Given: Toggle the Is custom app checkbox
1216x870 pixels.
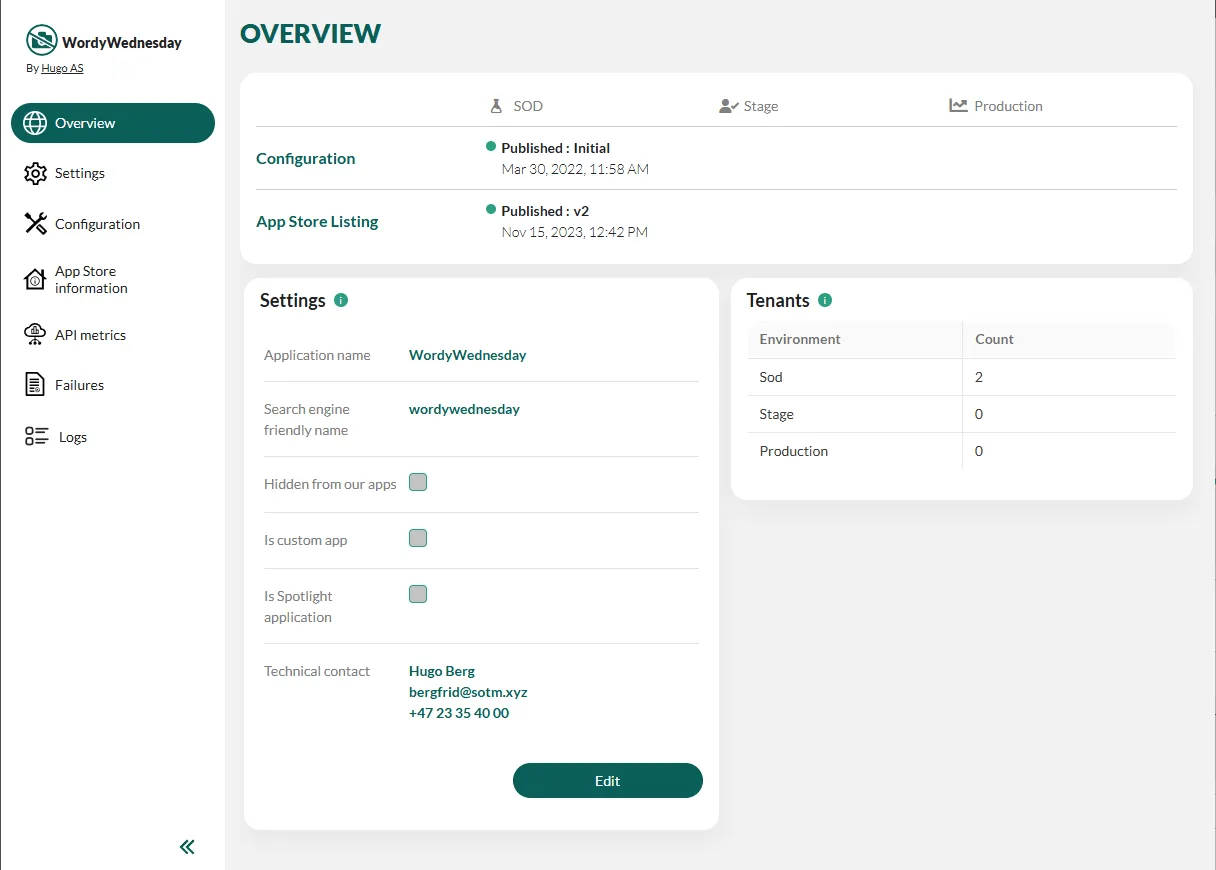Looking at the screenshot, I should (x=418, y=539).
